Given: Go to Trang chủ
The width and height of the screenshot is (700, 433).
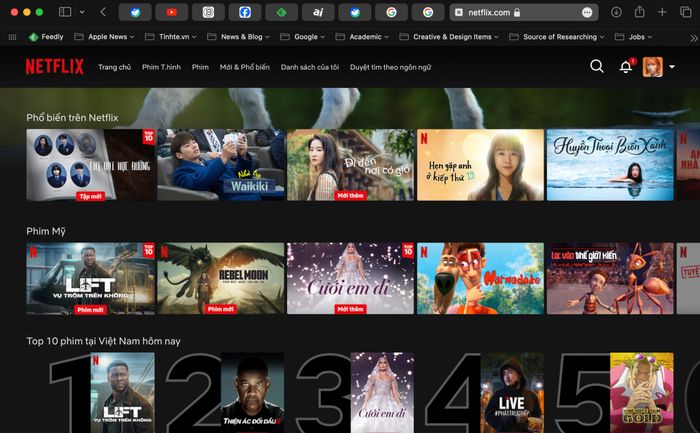Looking at the screenshot, I should coord(115,67).
